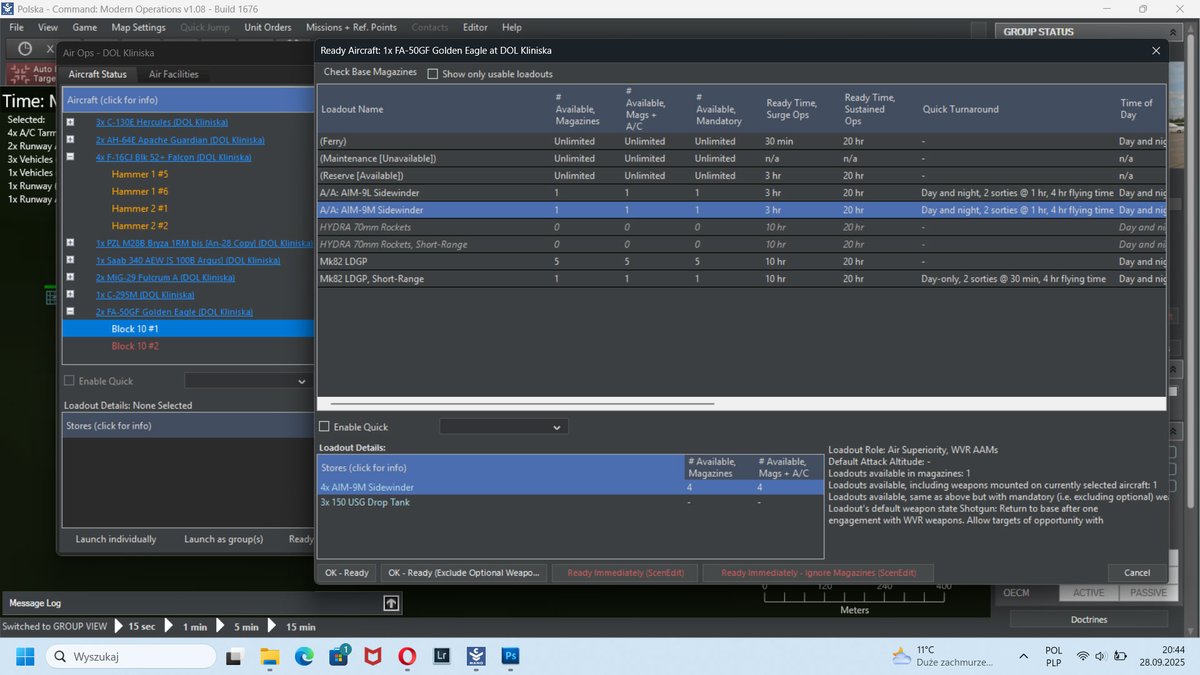Open the Game menu
This screenshot has width=1200, height=675.
85,27
